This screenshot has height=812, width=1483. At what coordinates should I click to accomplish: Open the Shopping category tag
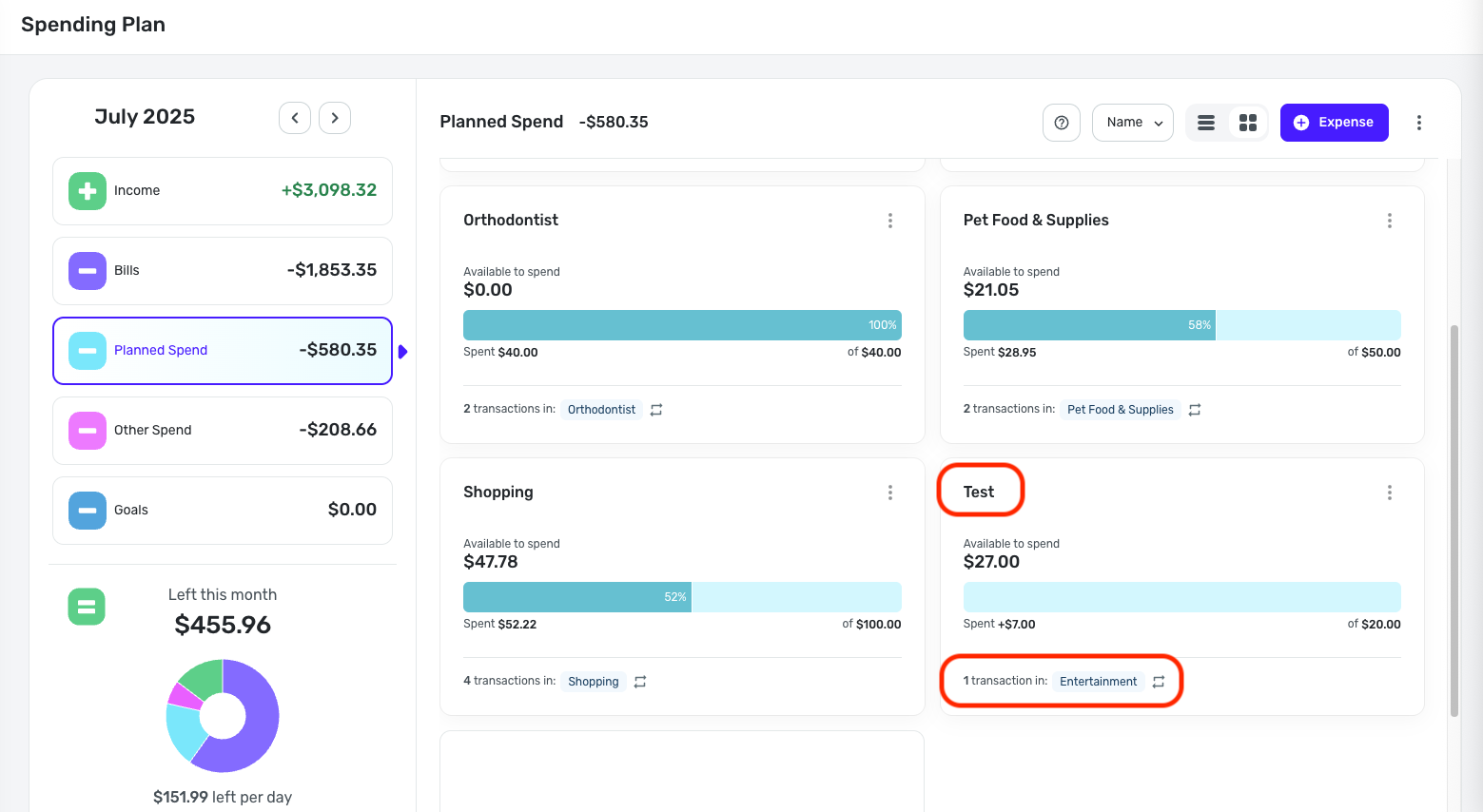(594, 682)
